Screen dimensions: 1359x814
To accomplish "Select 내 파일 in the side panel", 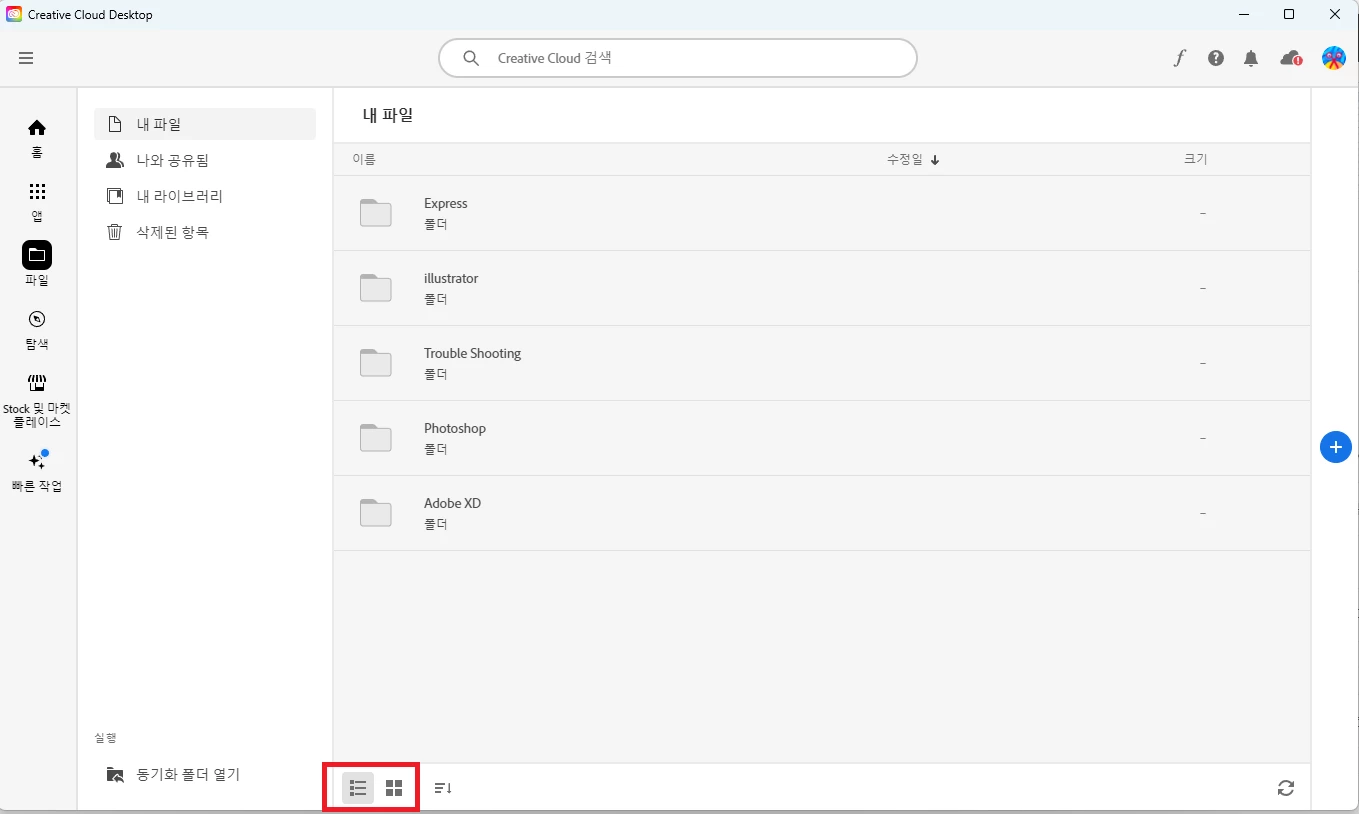I will [205, 124].
